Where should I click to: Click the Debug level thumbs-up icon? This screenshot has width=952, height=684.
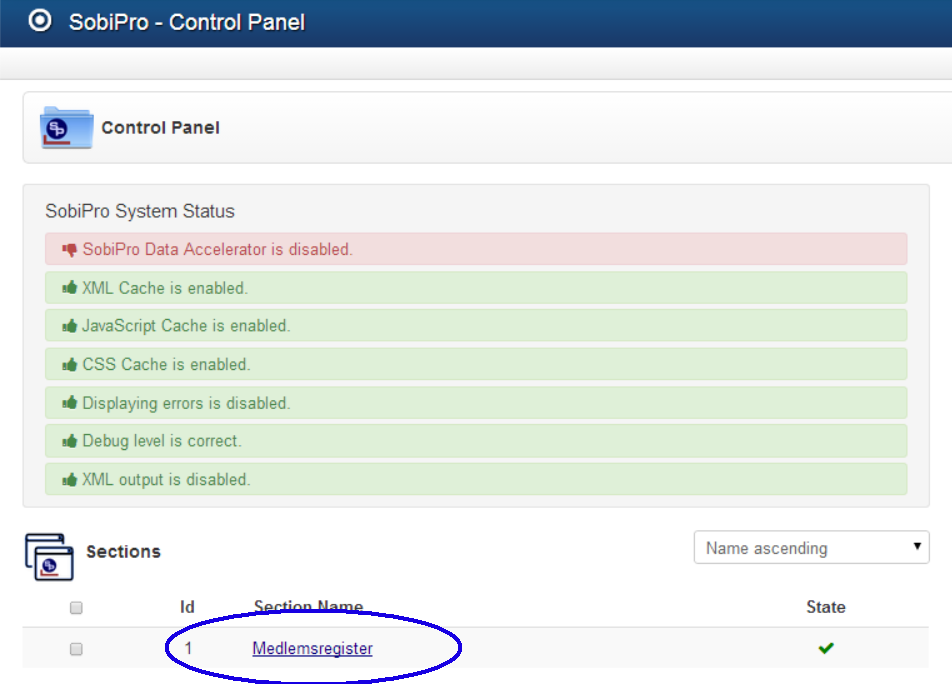coord(70,441)
